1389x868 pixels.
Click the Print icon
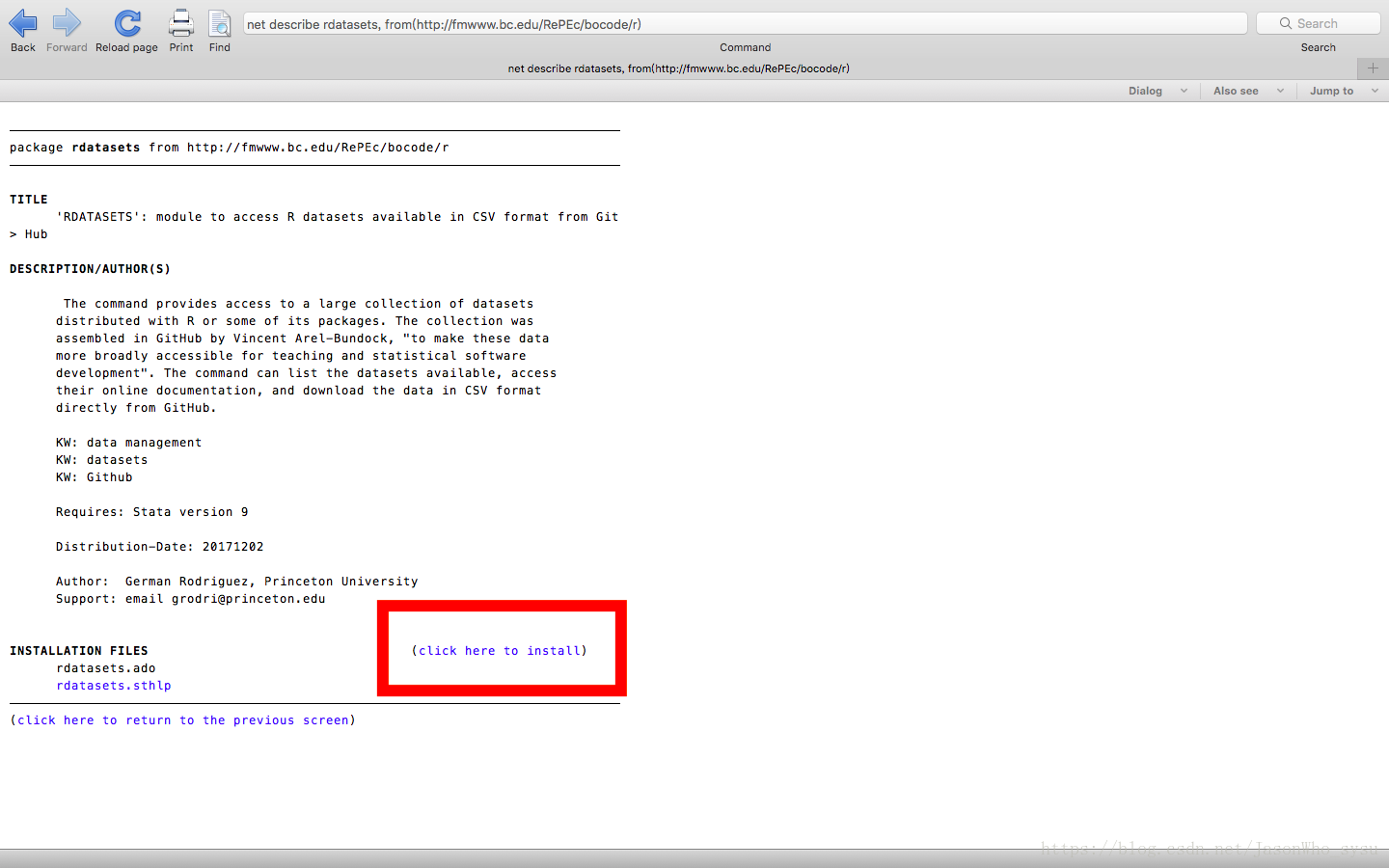click(181, 23)
